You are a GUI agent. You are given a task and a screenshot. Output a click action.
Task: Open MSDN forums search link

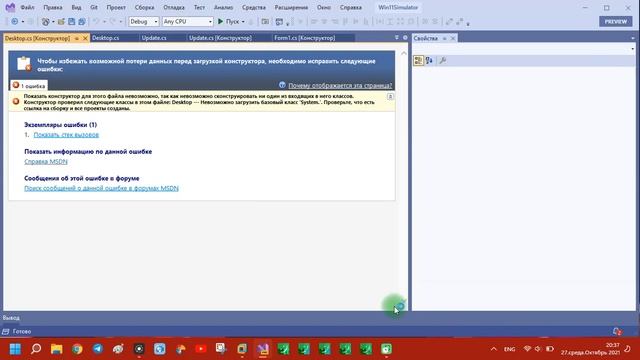coord(101,188)
